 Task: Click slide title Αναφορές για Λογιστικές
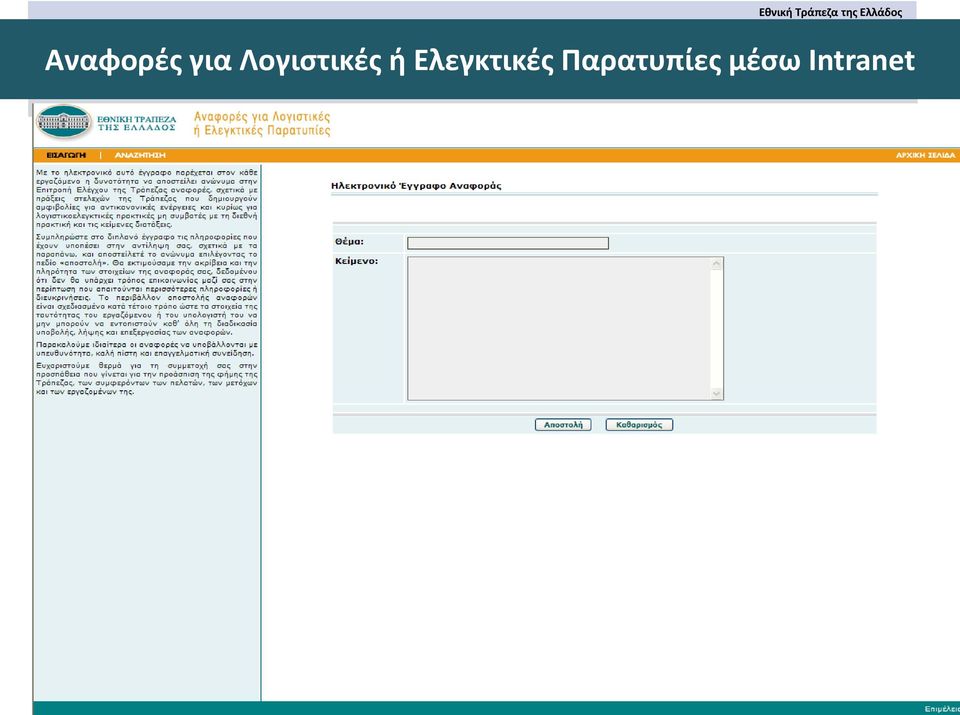pyautogui.click(x=480, y=60)
